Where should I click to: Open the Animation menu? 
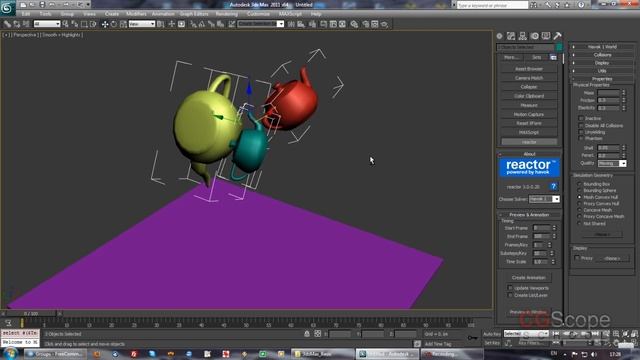[163, 14]
